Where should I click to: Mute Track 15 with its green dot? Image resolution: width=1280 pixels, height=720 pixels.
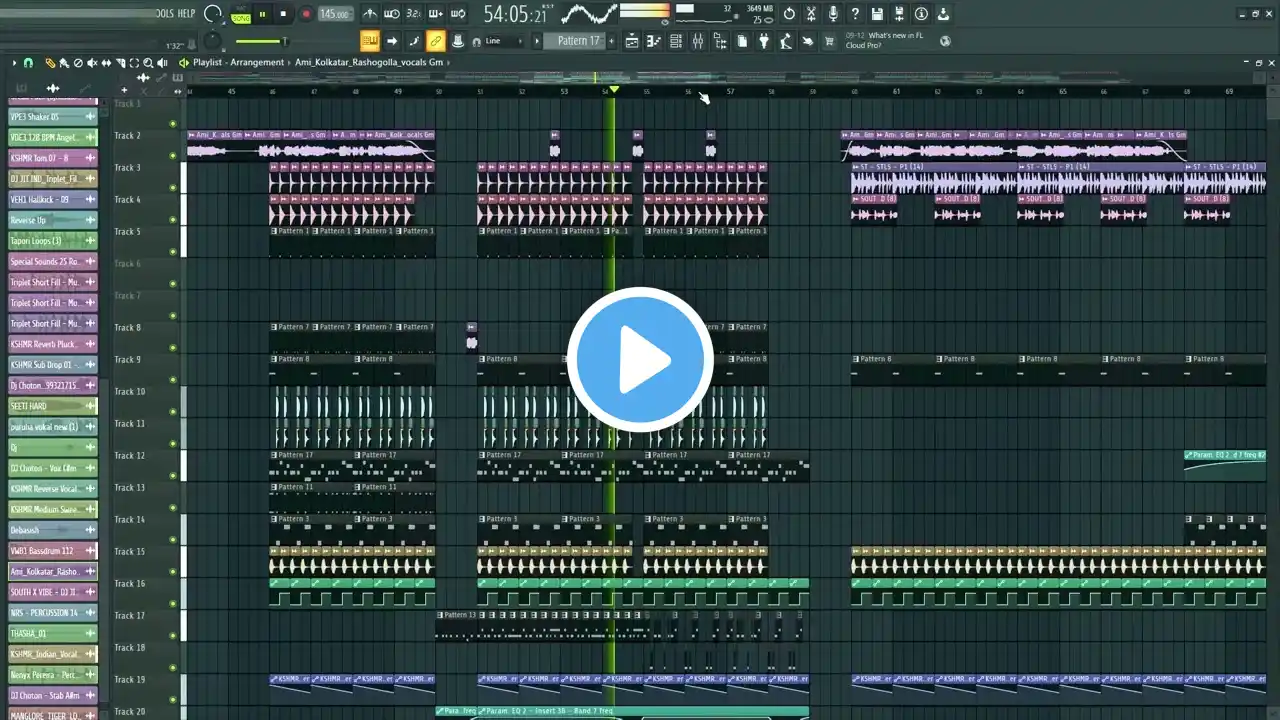pos(173,572)
